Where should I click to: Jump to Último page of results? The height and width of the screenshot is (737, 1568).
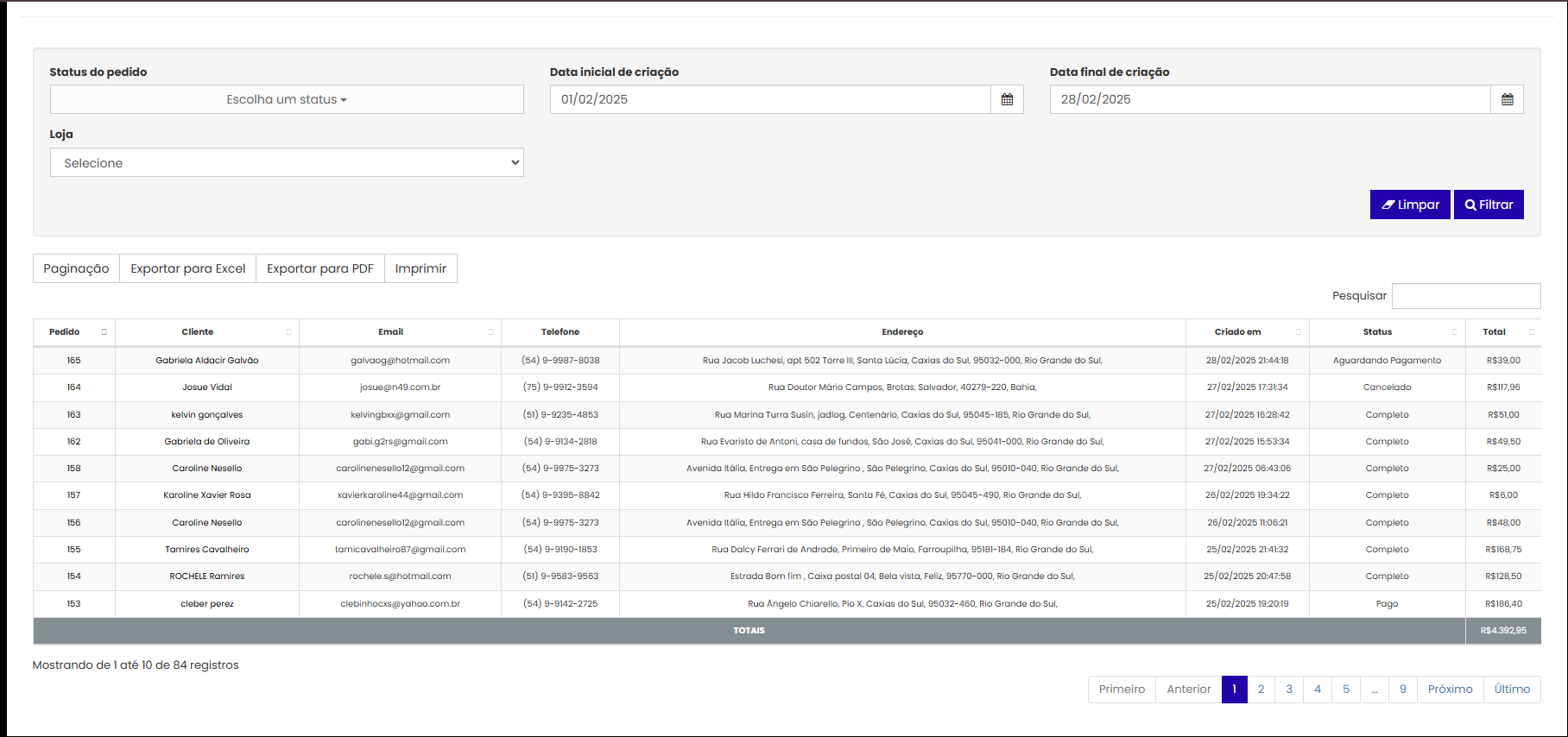pos(1511,689)
